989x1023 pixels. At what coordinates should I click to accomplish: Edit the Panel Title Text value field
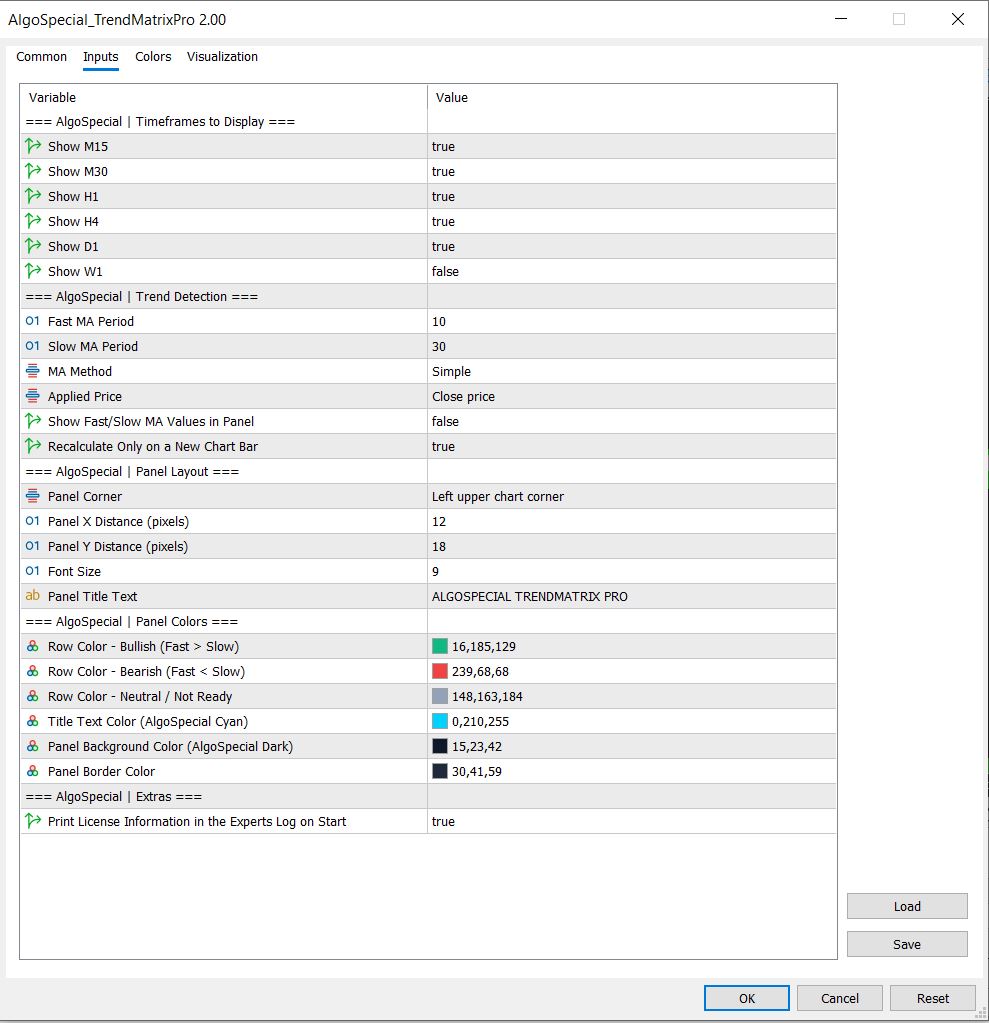click(631, 596)
